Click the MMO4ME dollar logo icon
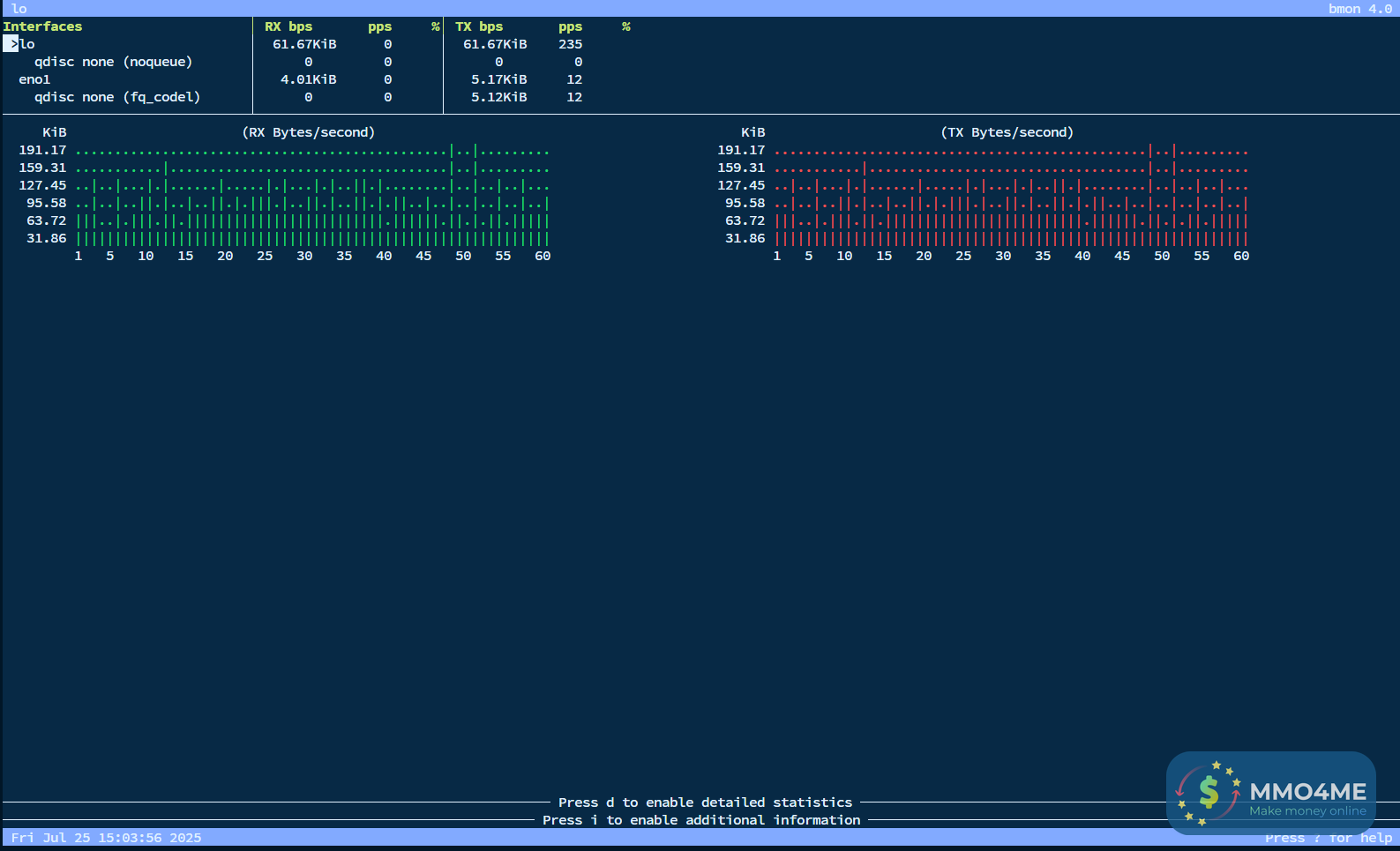 [x=1208, y=793]
